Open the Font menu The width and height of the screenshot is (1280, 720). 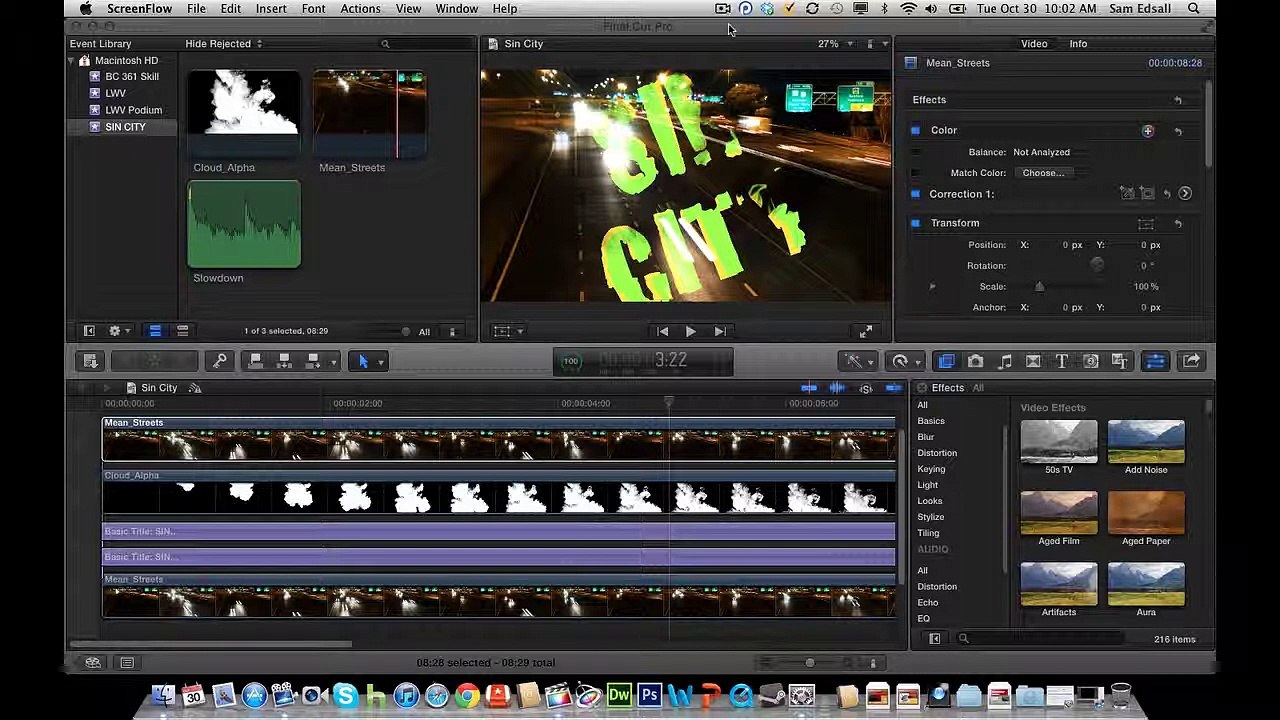coord(313,9)
